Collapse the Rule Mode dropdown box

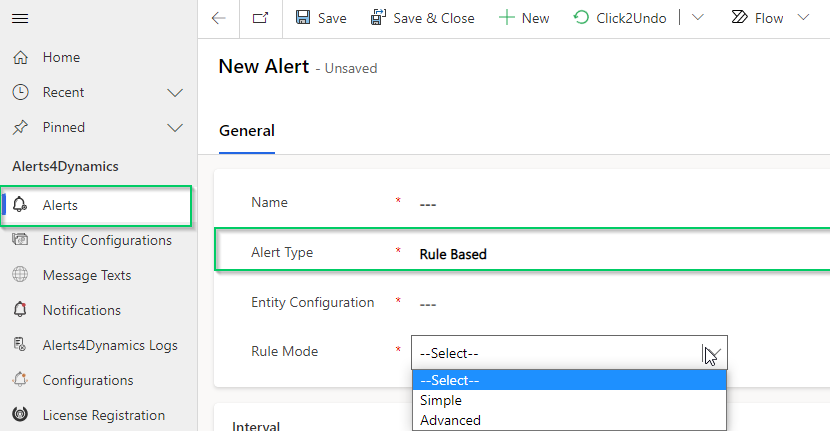(x=569, y=353)
